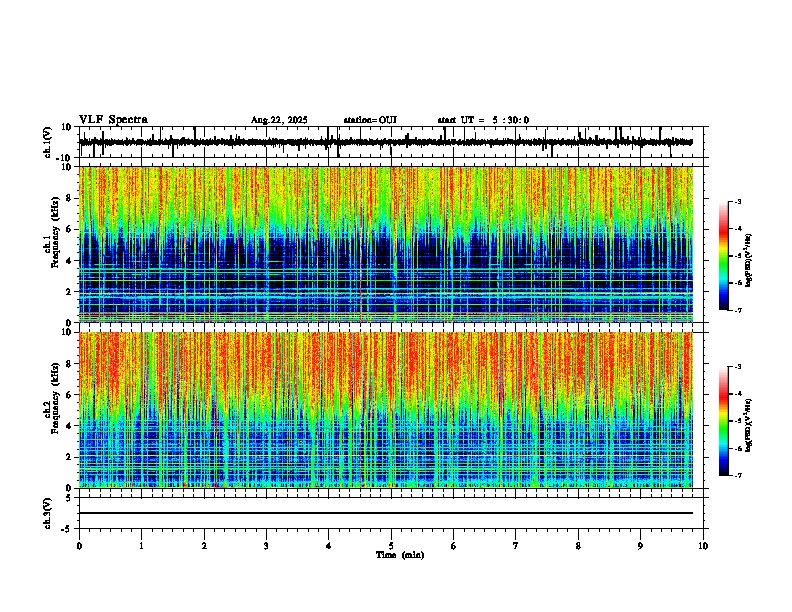This screenshot has width=792, height=612.
Task: Click time axis tick label "5"
Action: (391, 546)
